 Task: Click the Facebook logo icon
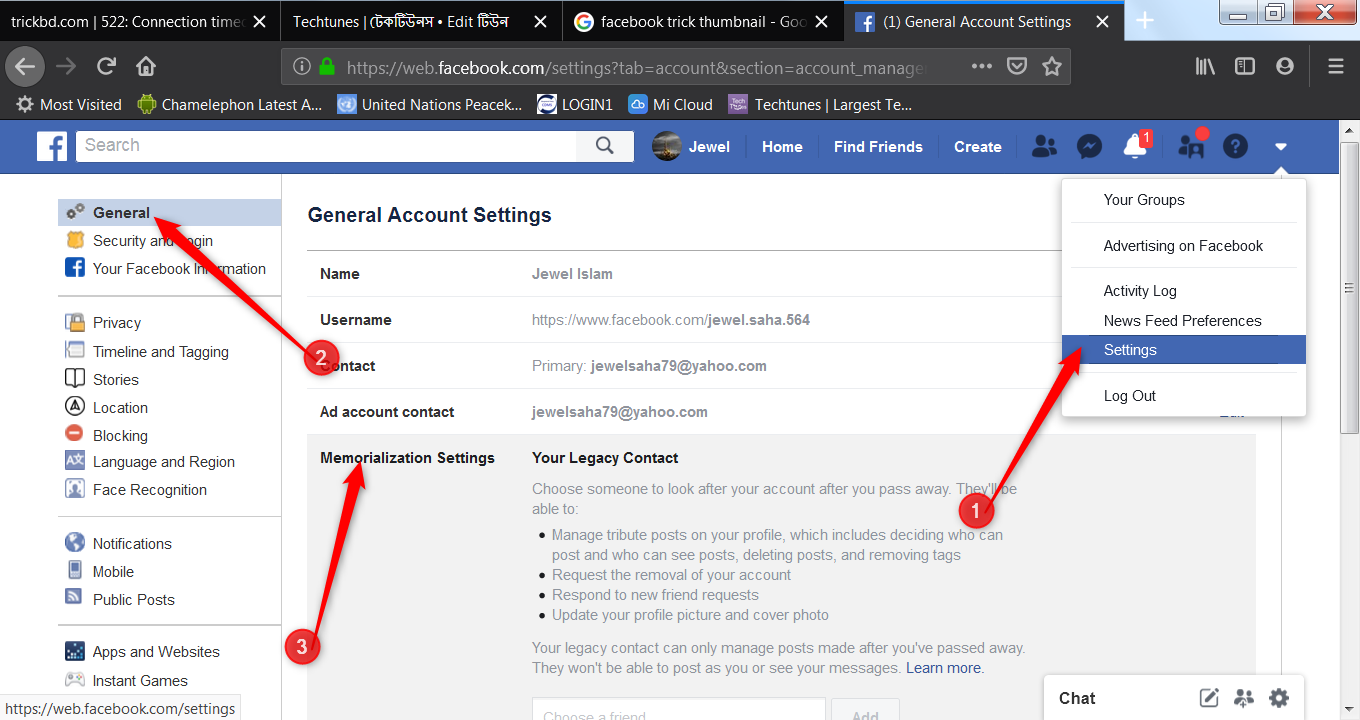pyautogui.click(x=52, y=146)
